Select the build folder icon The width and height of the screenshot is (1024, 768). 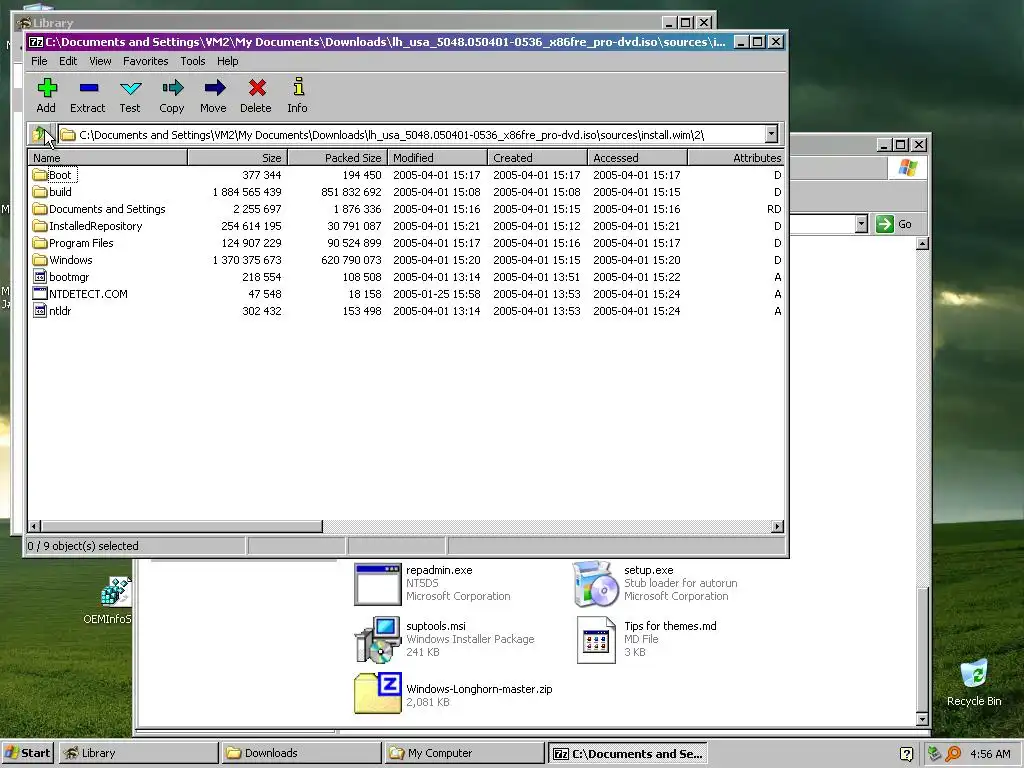point(40,192)
